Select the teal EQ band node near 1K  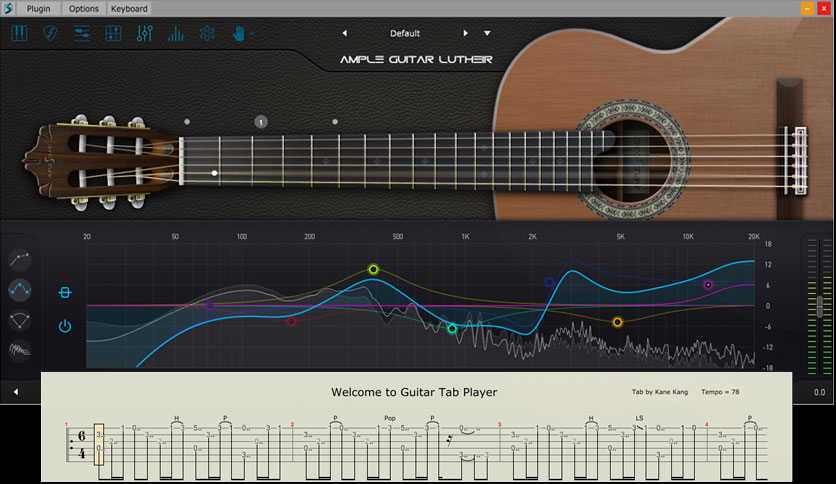coord(452,329)
